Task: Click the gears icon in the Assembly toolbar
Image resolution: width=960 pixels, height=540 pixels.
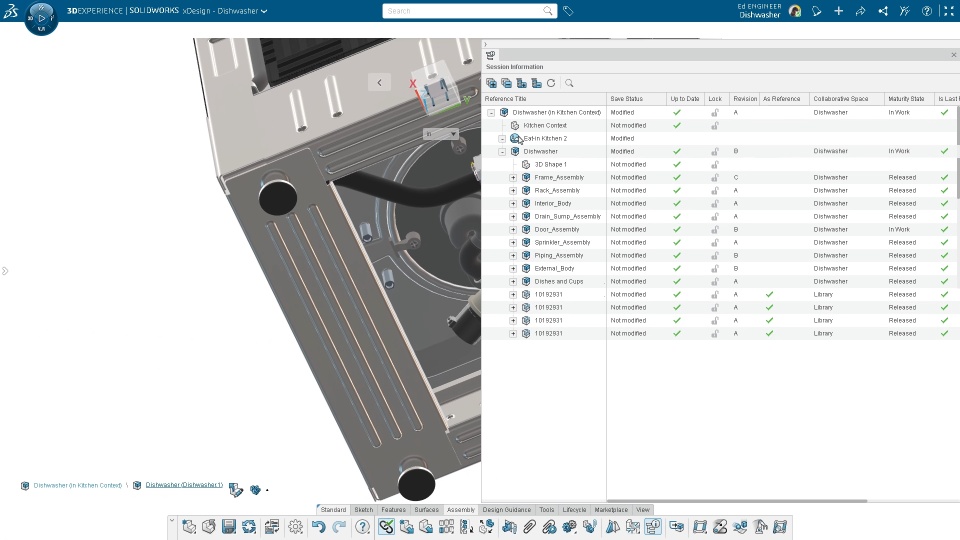Action: 569,527
